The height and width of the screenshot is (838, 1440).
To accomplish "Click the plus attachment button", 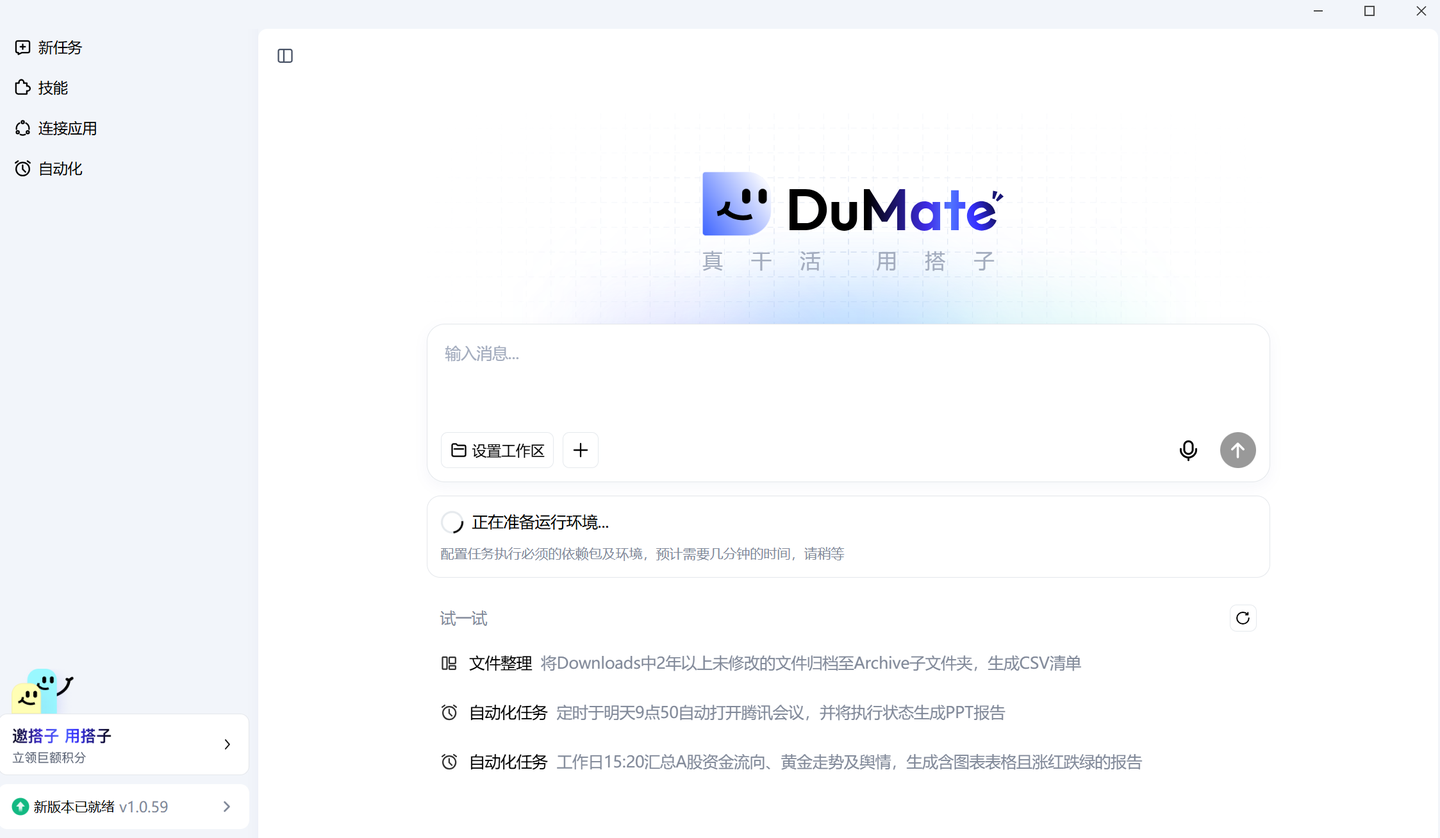I will (580, 450).
